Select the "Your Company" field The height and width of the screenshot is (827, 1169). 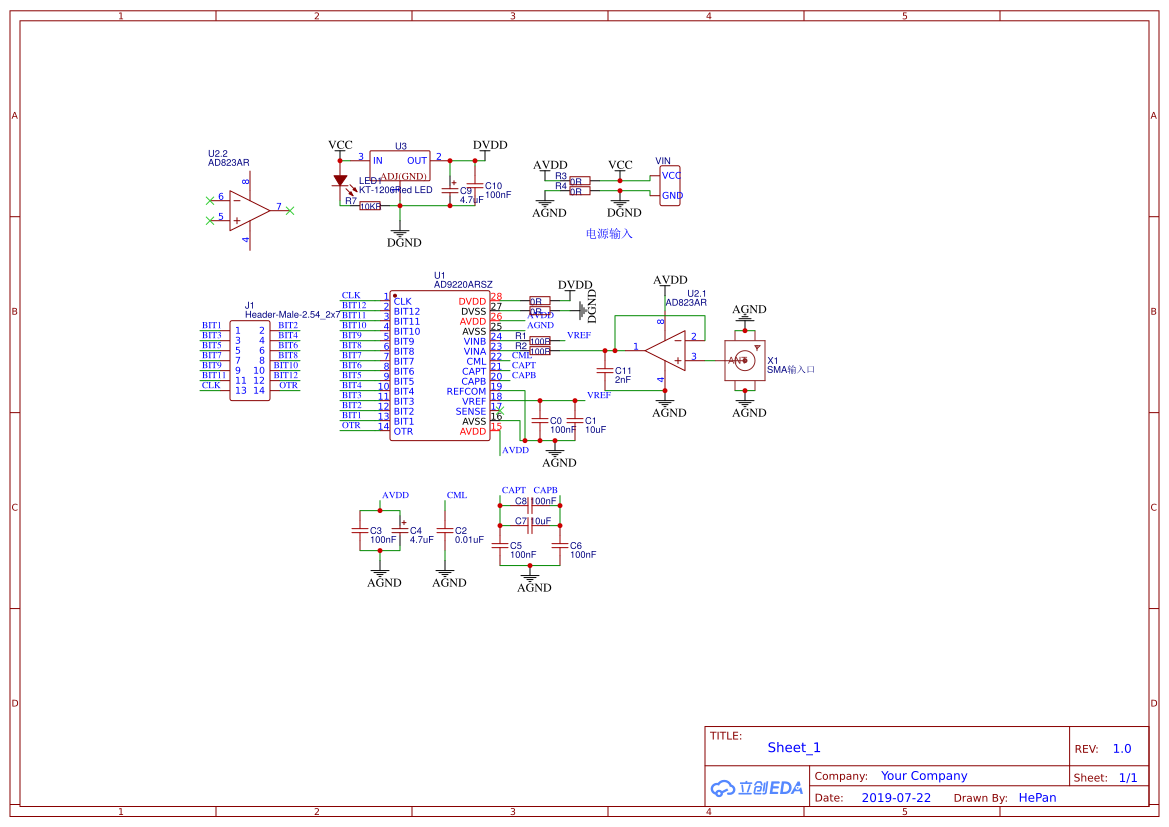[924, 776]
